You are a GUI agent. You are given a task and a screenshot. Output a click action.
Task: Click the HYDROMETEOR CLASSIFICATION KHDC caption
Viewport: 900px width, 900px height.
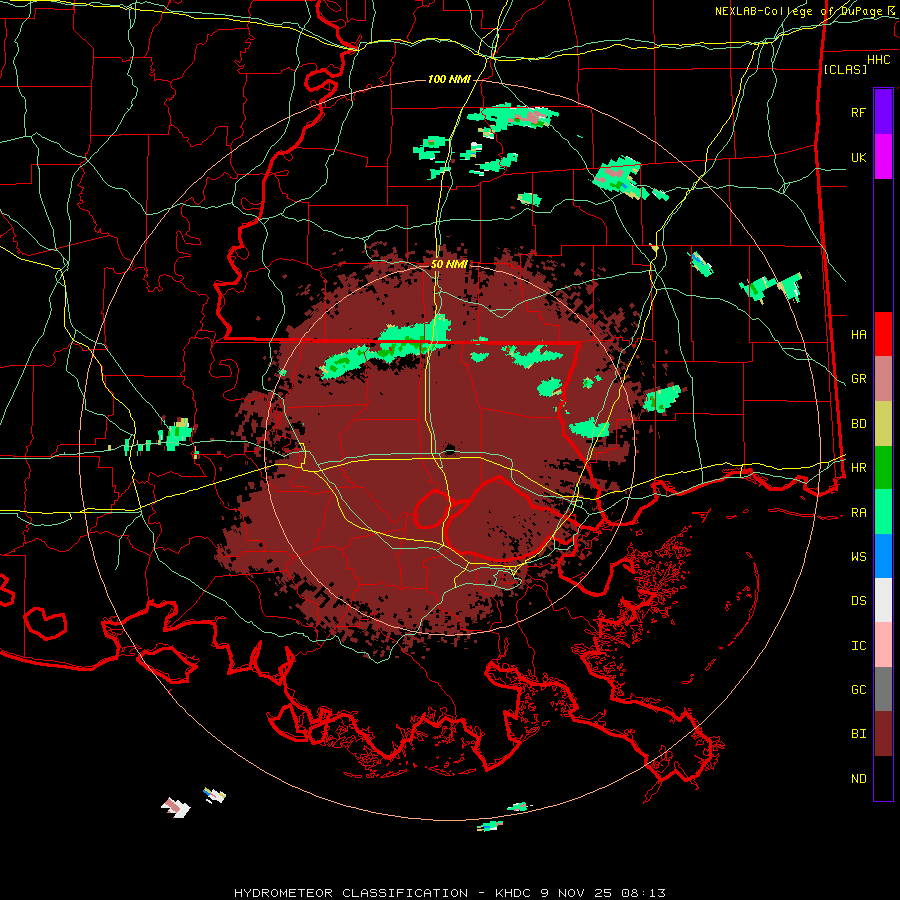450,893
